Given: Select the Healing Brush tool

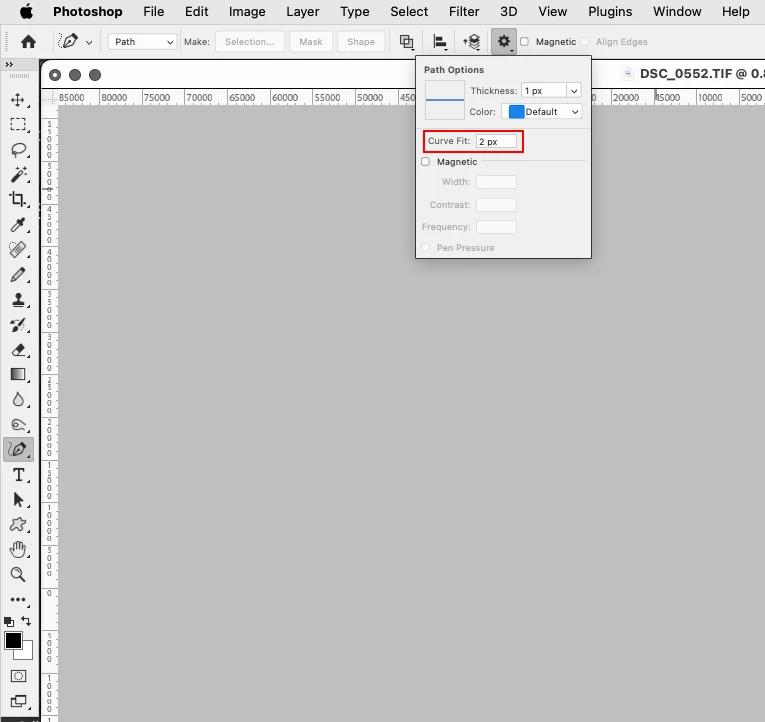Looking at the screenshot, I should point(18,249).
